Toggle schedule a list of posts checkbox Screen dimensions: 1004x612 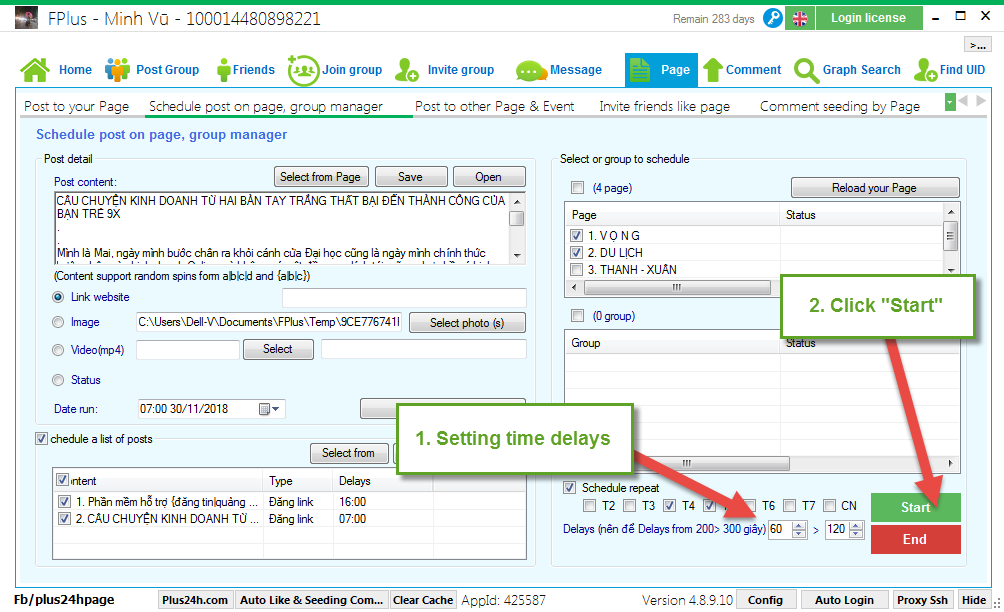[x=42, y=439]
